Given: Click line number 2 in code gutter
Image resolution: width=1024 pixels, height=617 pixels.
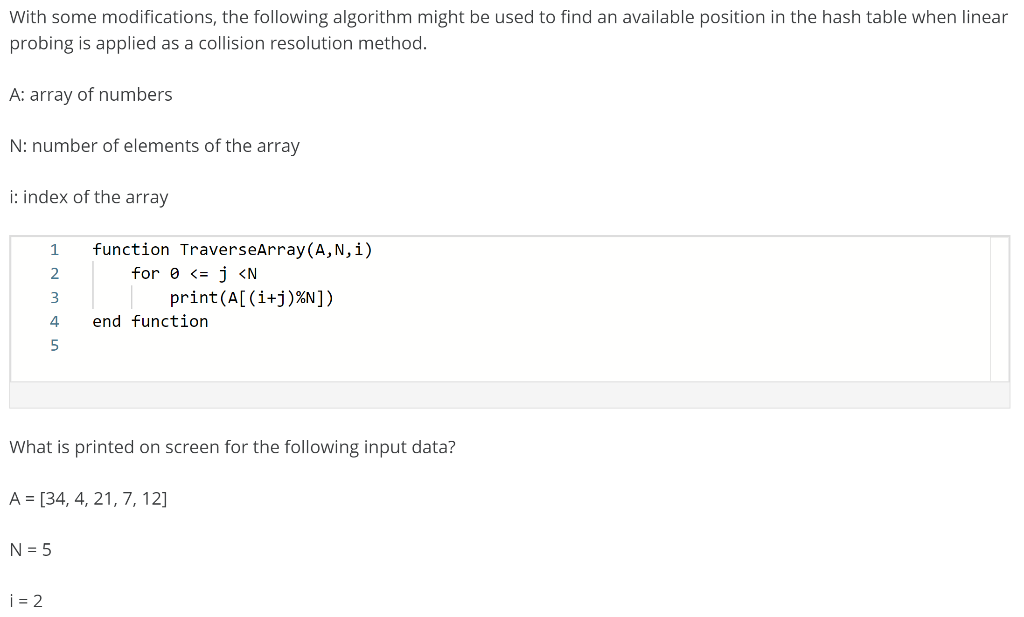Looking at the screenshot, I should click(54, 274).
